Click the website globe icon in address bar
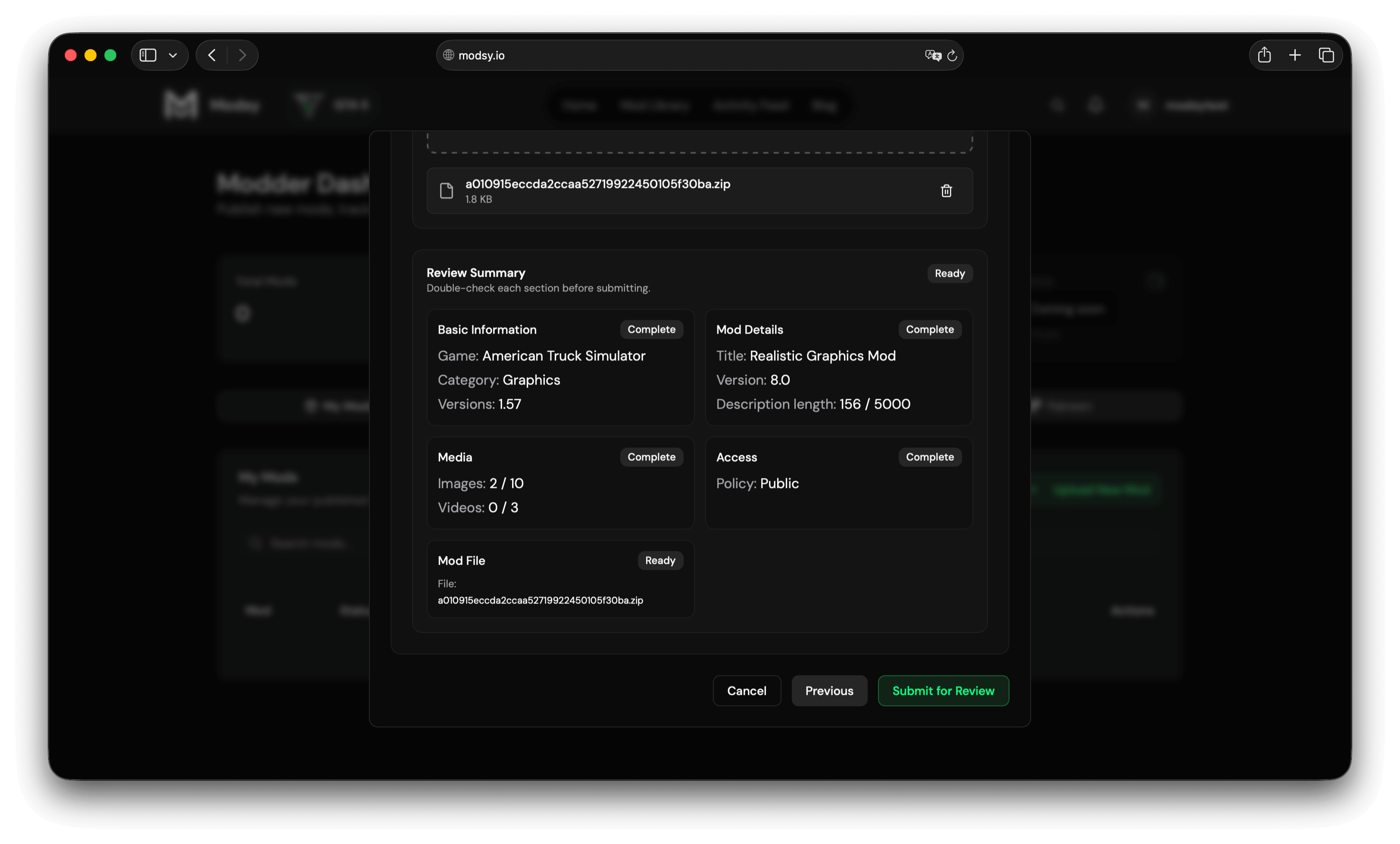 tap(448, 55)
